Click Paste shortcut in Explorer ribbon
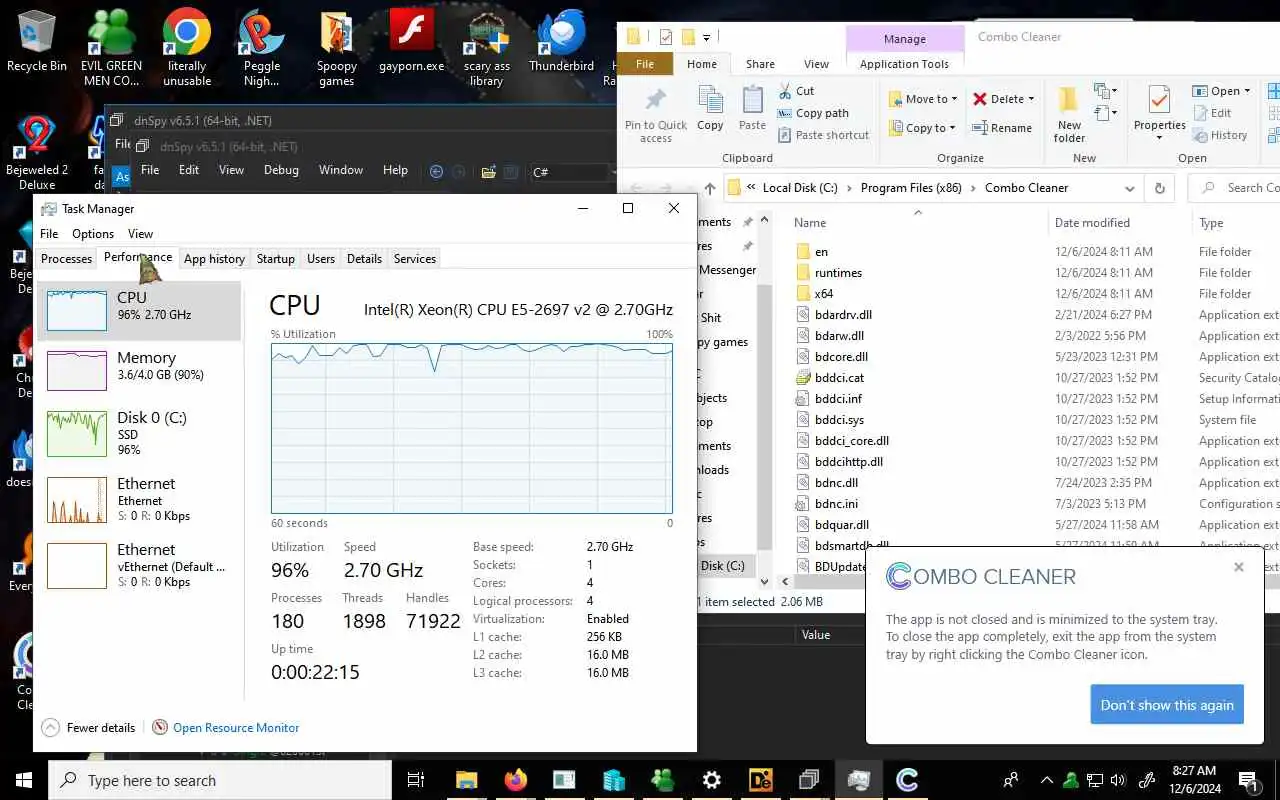The width and height of the screenshot is (1280, 800). [x=823, y=135]
